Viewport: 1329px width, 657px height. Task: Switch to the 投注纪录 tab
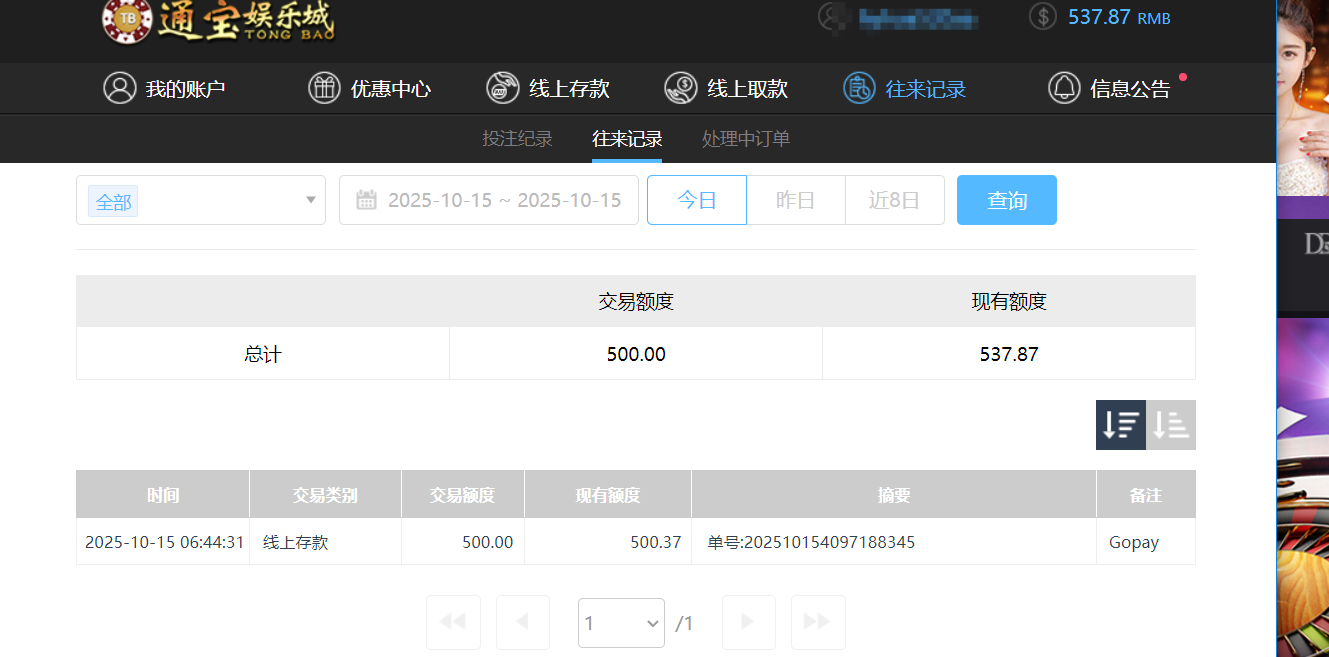517,139
